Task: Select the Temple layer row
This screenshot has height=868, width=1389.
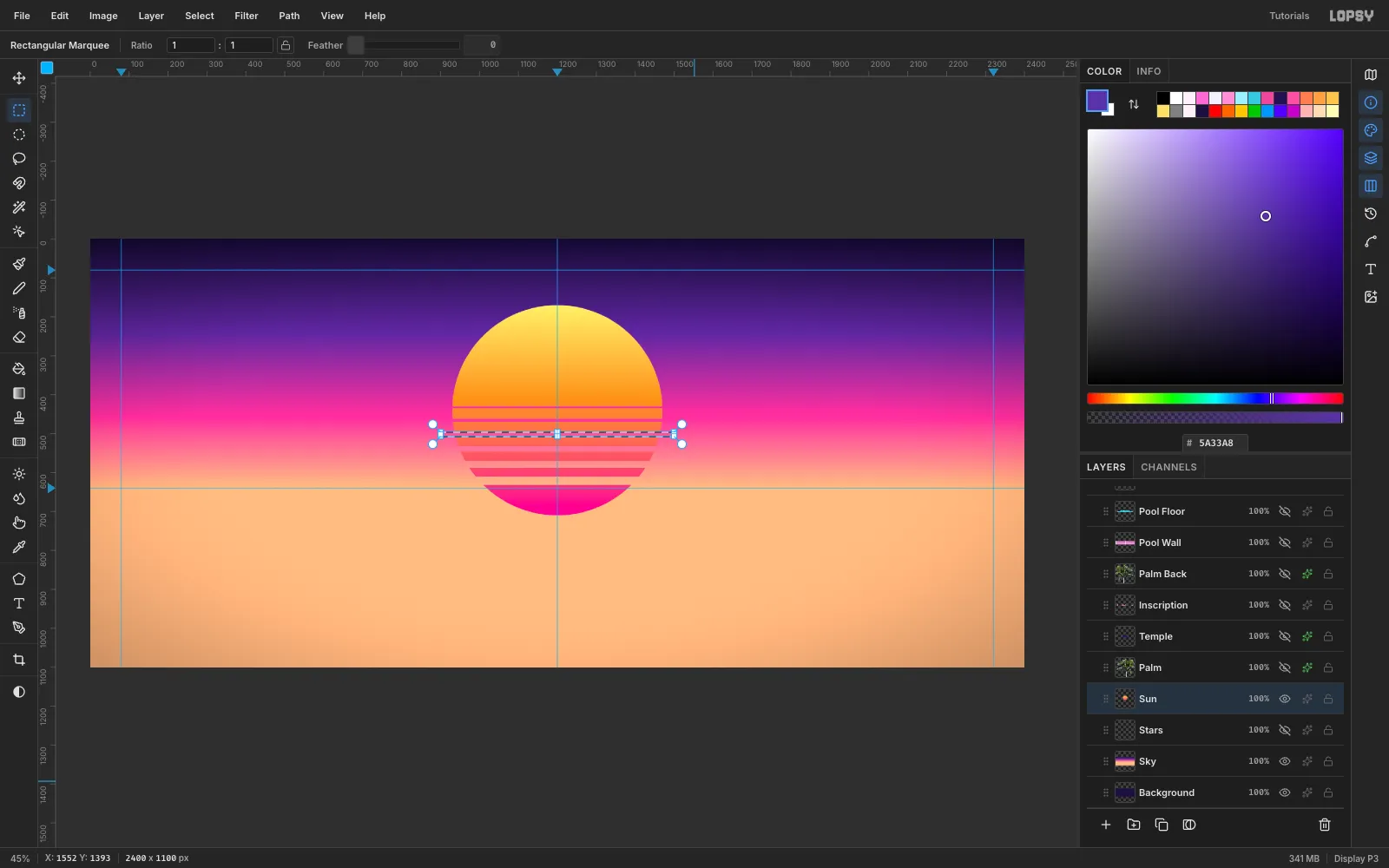Action: pyautogui.click(x=1215, y=636)
